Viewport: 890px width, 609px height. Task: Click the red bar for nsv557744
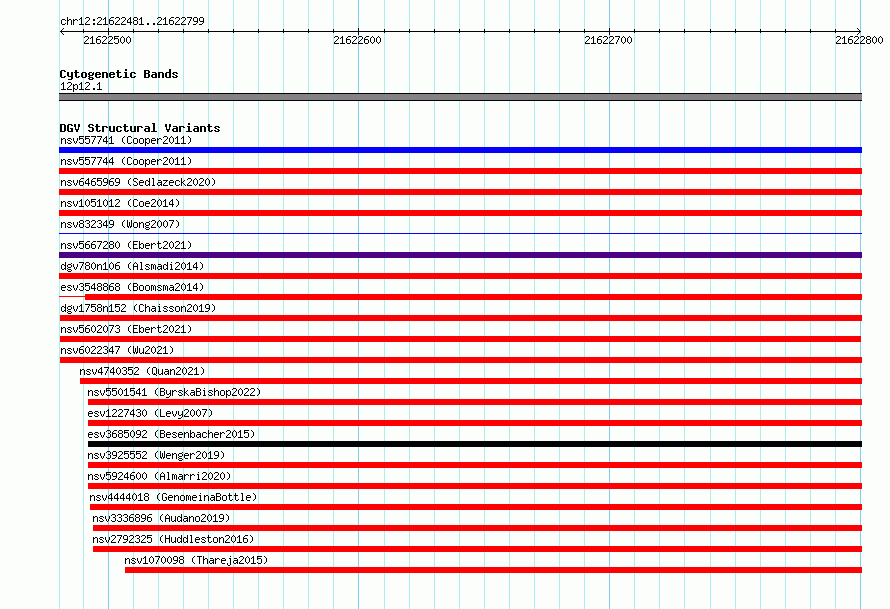click(x=460, y=171)
